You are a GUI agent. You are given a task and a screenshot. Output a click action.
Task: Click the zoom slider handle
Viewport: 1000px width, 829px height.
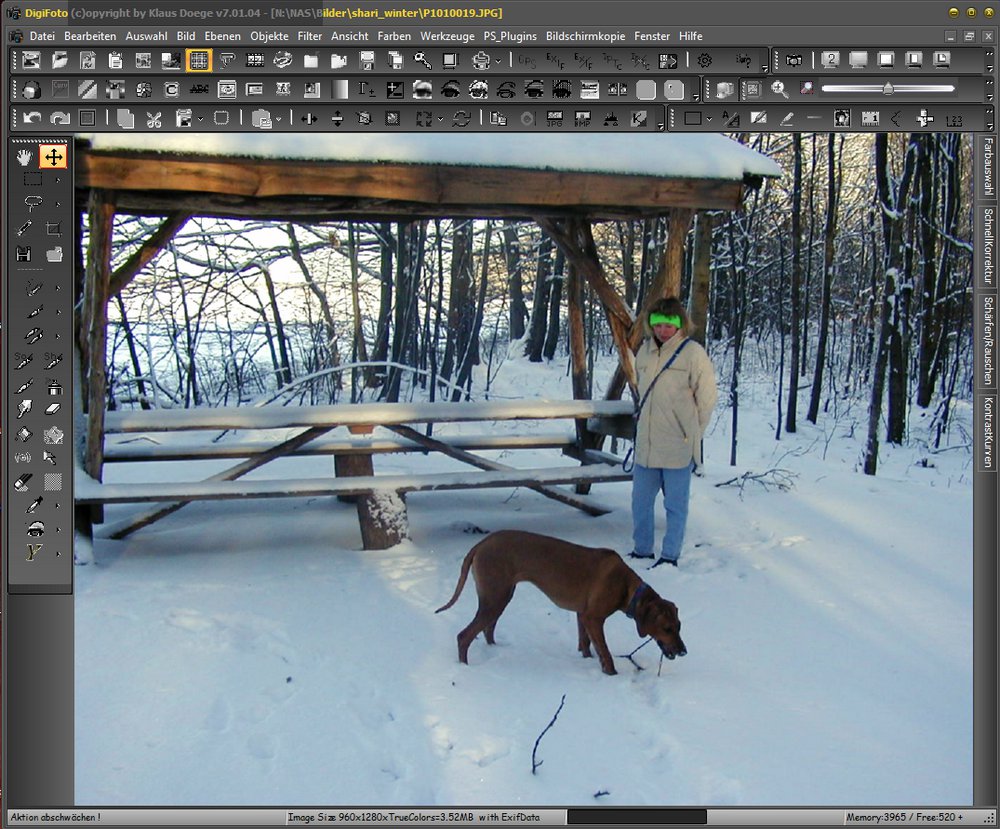pyautogui.click(x=888, y=89)
